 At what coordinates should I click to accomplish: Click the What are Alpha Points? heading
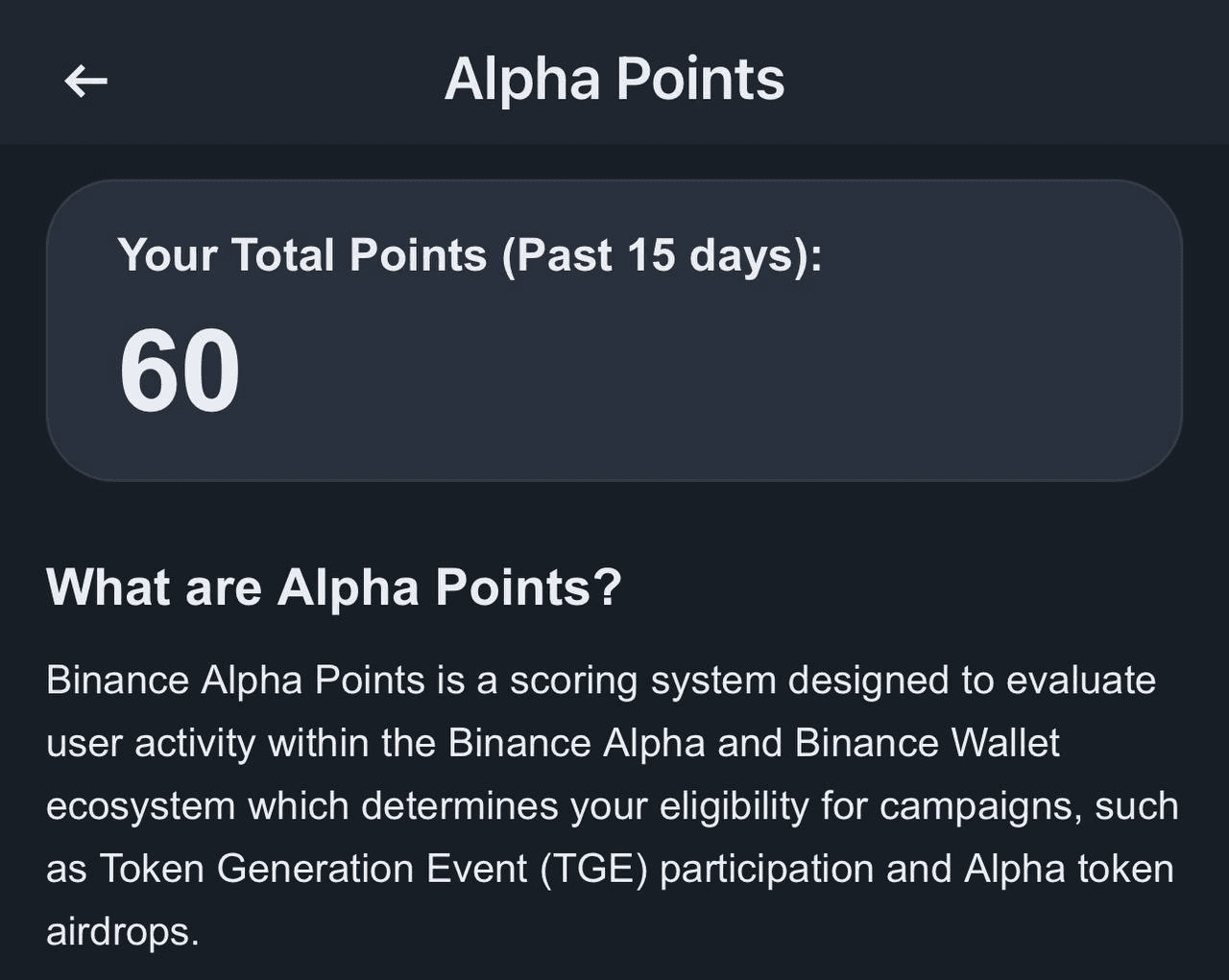click(334, 586)
